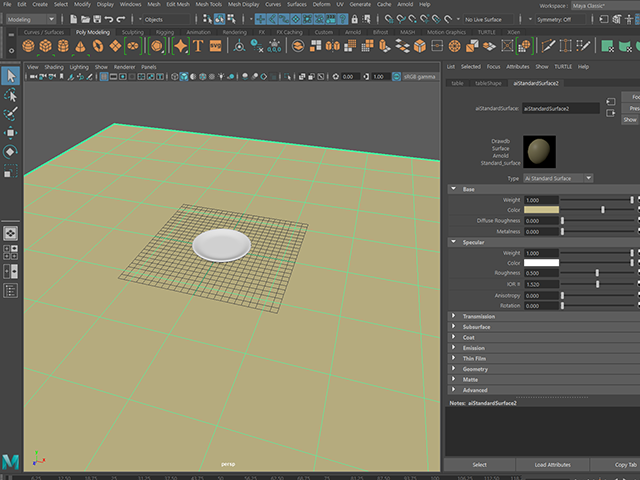Expand the Emission section

coord(453,348)
